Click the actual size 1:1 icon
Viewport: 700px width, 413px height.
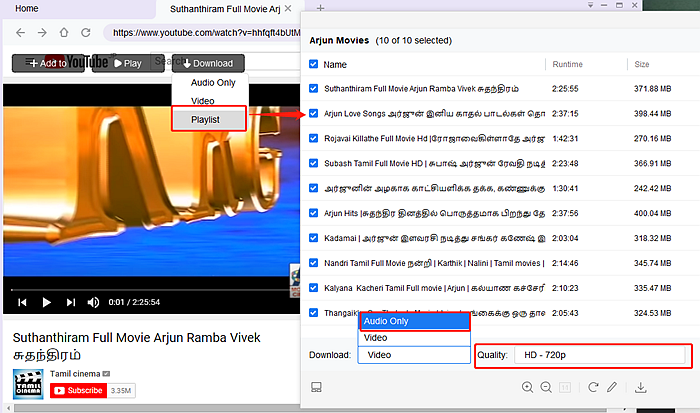pos(565,387)
